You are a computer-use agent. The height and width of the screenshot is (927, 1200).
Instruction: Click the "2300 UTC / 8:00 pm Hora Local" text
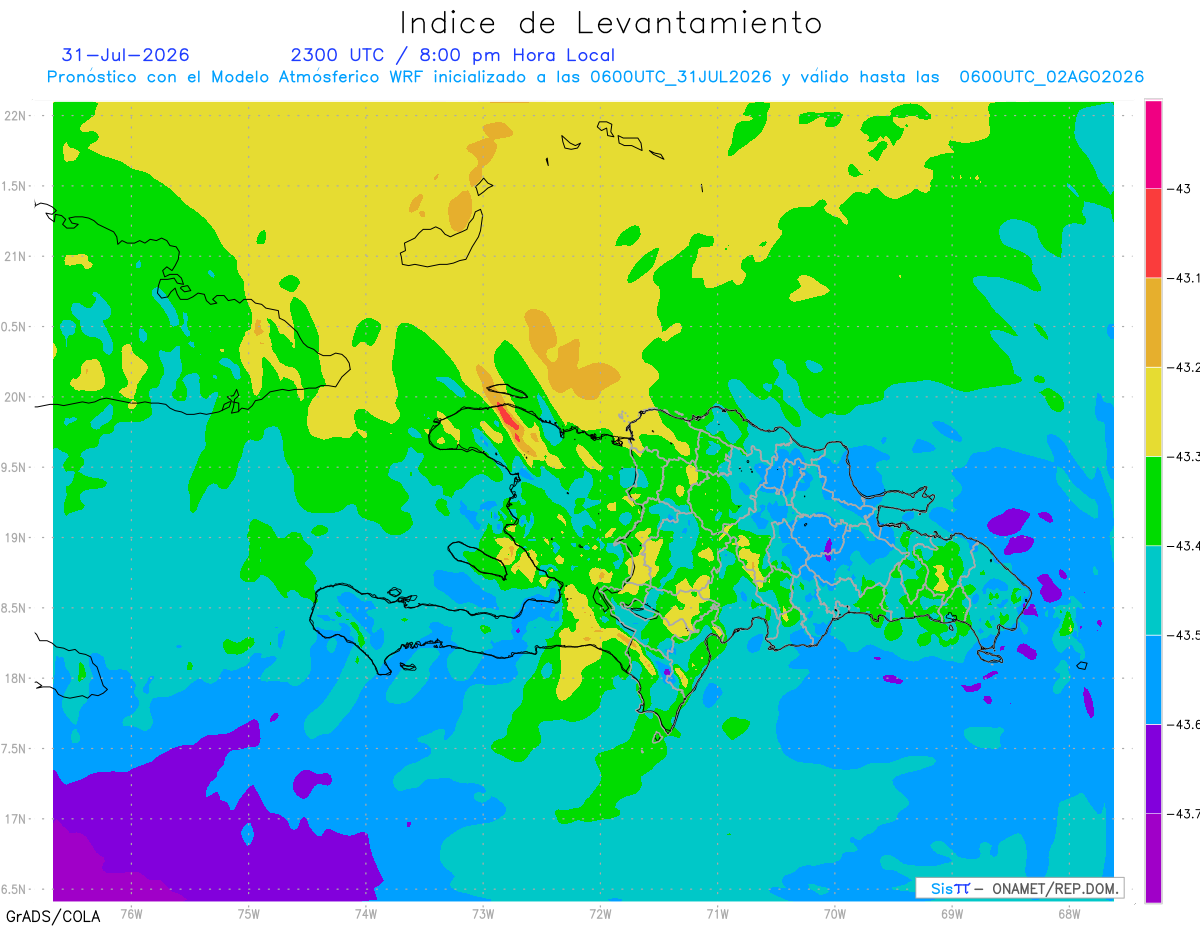[x=453, y=55]
